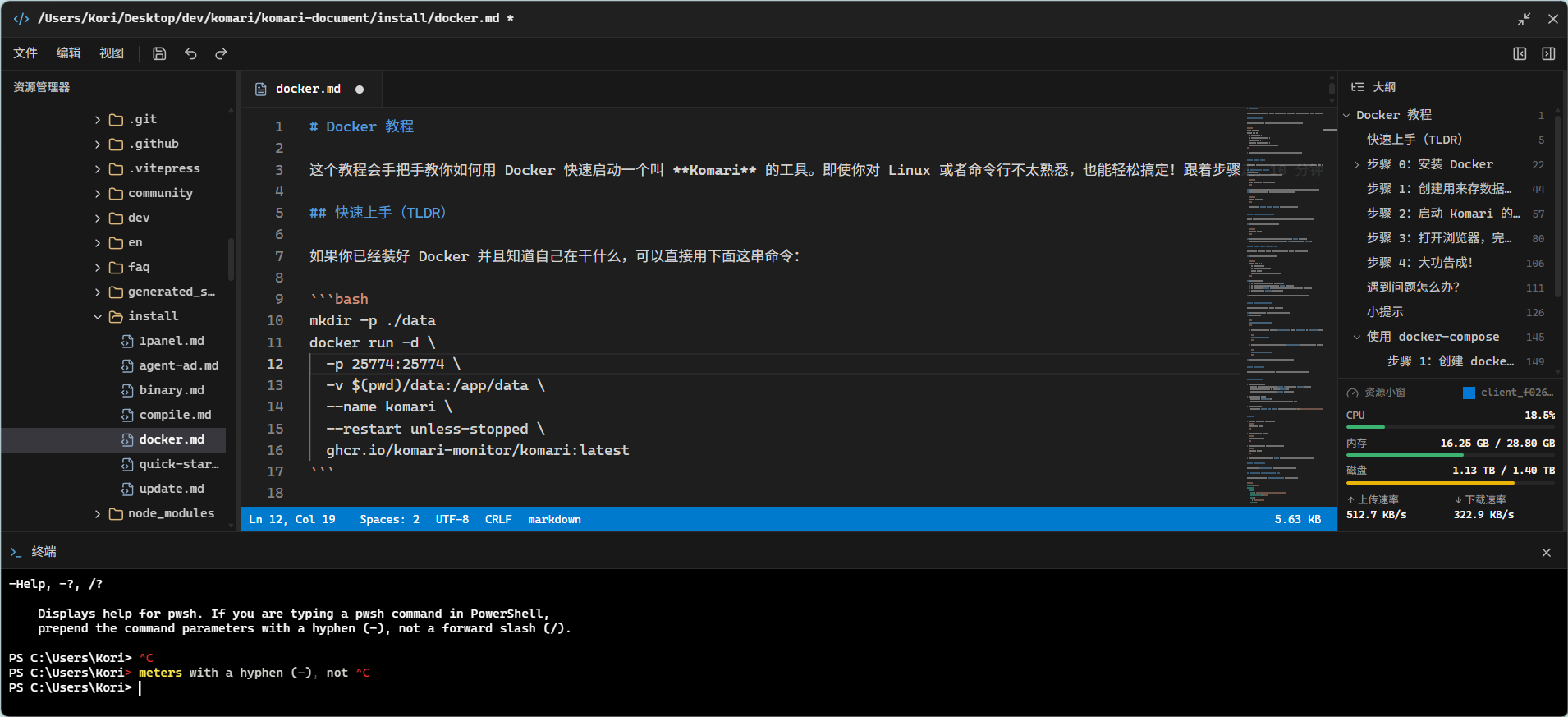The image size is (1568, 717).
Task: Expand the .git folder chevron
Action: point(98,120)
